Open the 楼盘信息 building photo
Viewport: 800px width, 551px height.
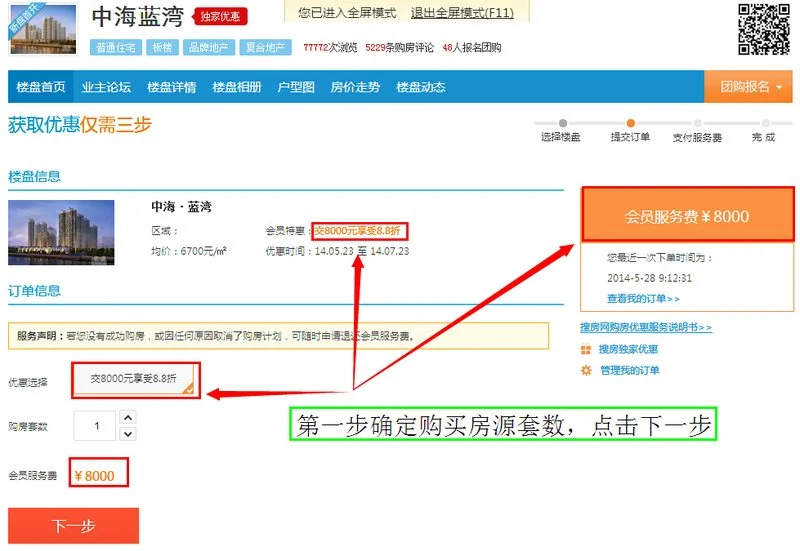pos(61,233)
